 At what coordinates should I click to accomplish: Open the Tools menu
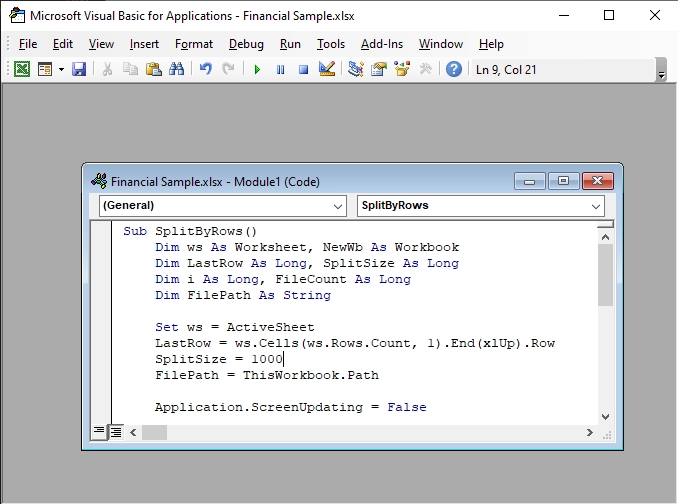tap(331, 44)
